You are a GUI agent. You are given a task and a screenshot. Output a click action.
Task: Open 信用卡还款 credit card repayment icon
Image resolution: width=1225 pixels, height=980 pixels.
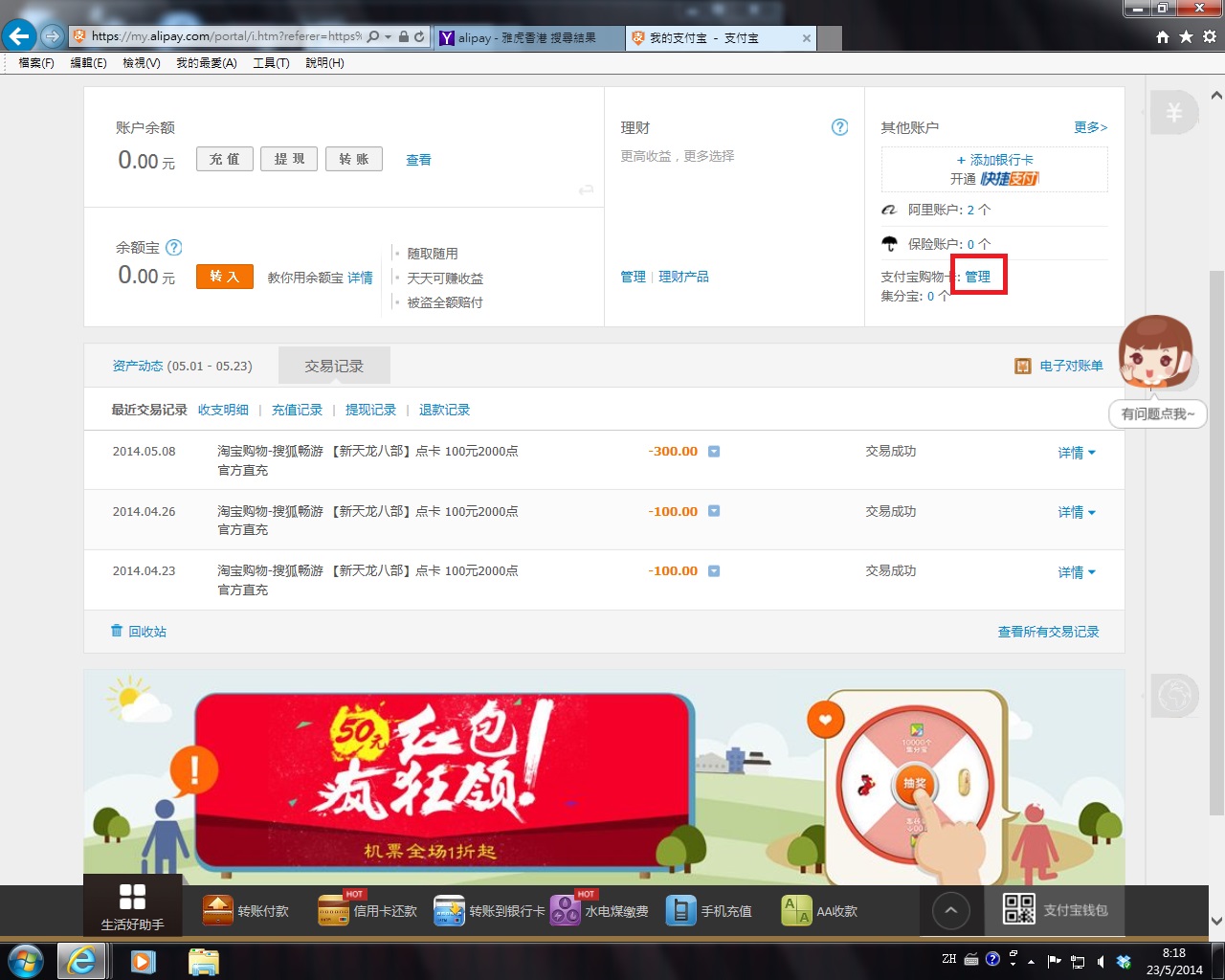333,910
